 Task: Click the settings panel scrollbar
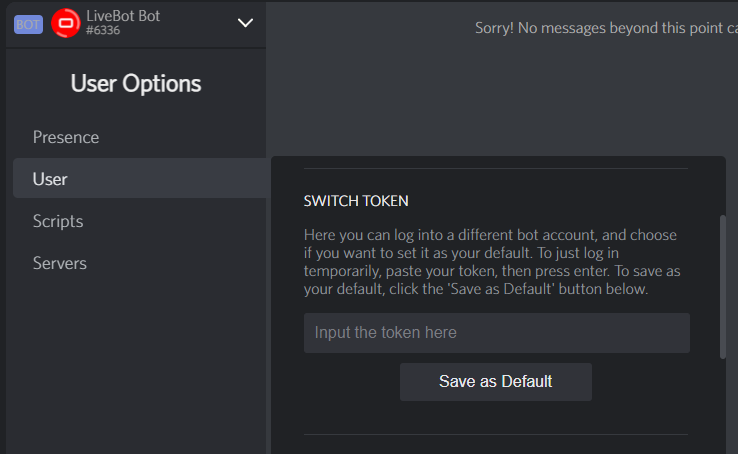[723, 285]
